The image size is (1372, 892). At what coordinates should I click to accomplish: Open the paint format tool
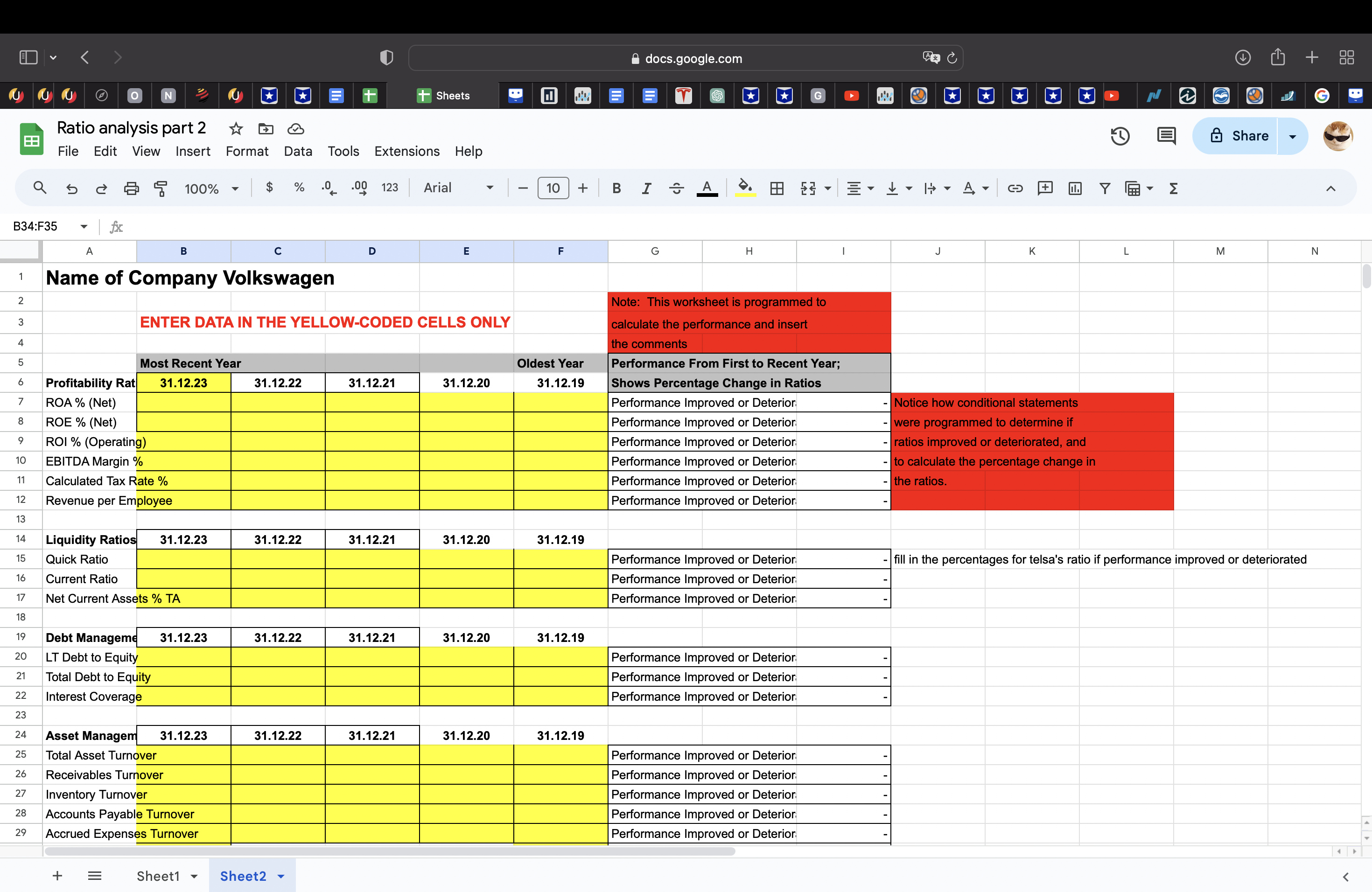(x=160, y=188)
